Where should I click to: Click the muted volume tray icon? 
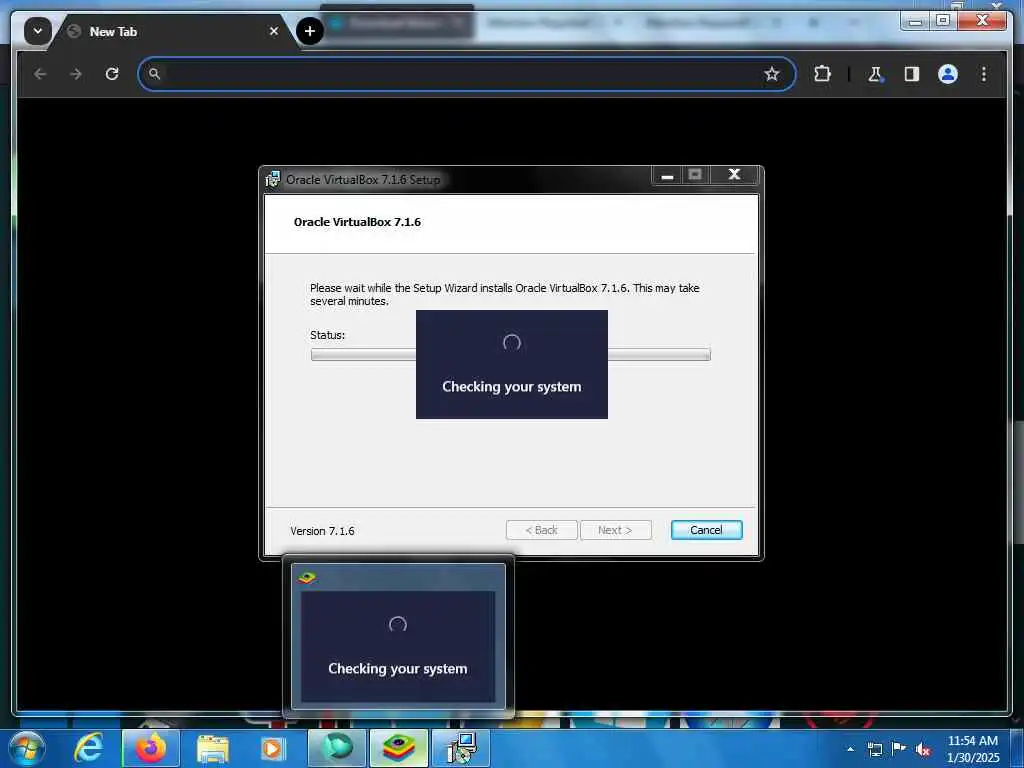point(923,750)
